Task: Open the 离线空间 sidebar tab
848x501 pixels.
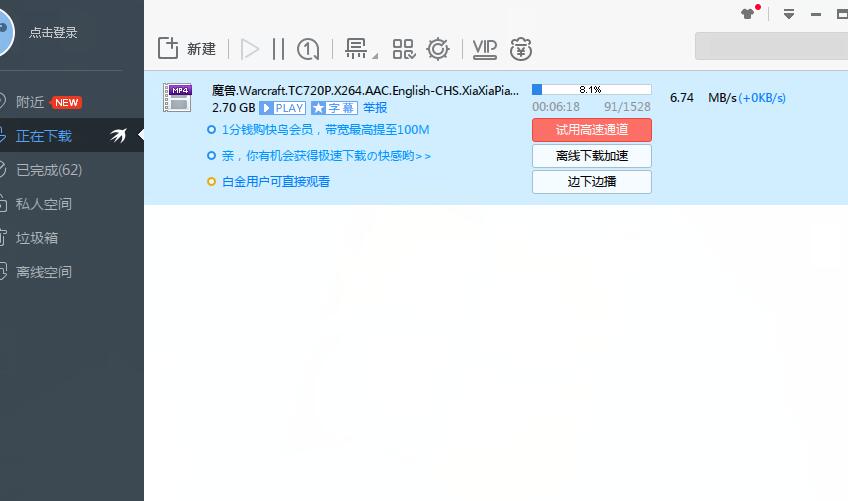Action: tap(72, 272)
